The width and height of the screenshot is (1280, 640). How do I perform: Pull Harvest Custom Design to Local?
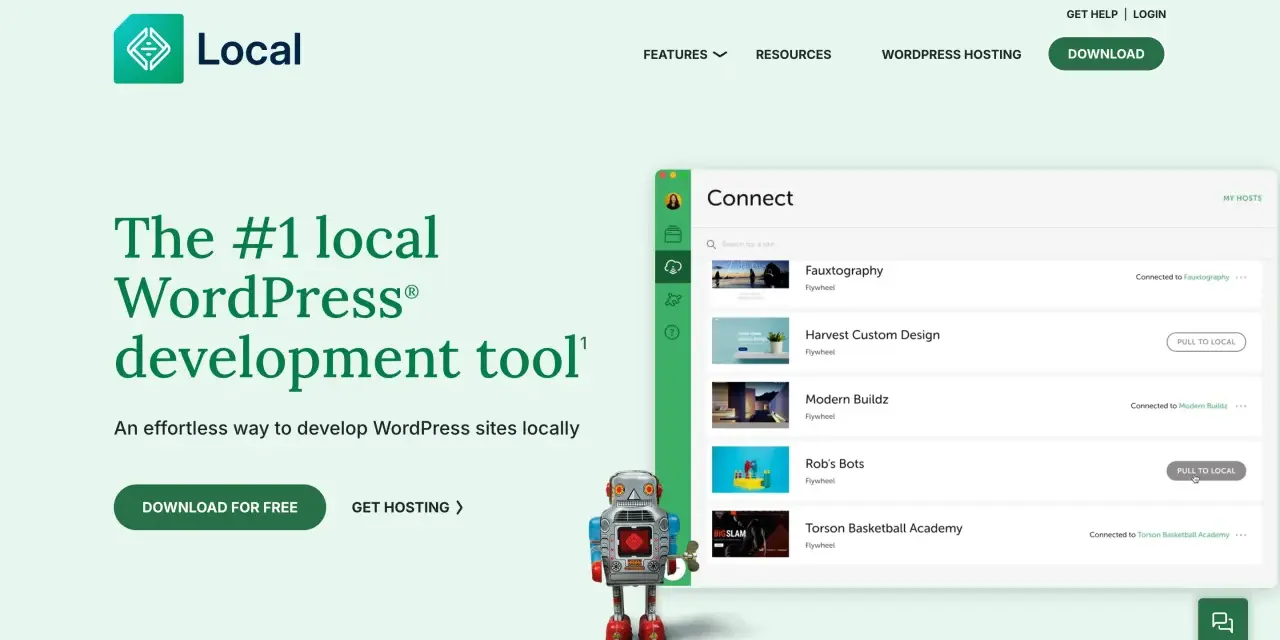point(1206,342)
